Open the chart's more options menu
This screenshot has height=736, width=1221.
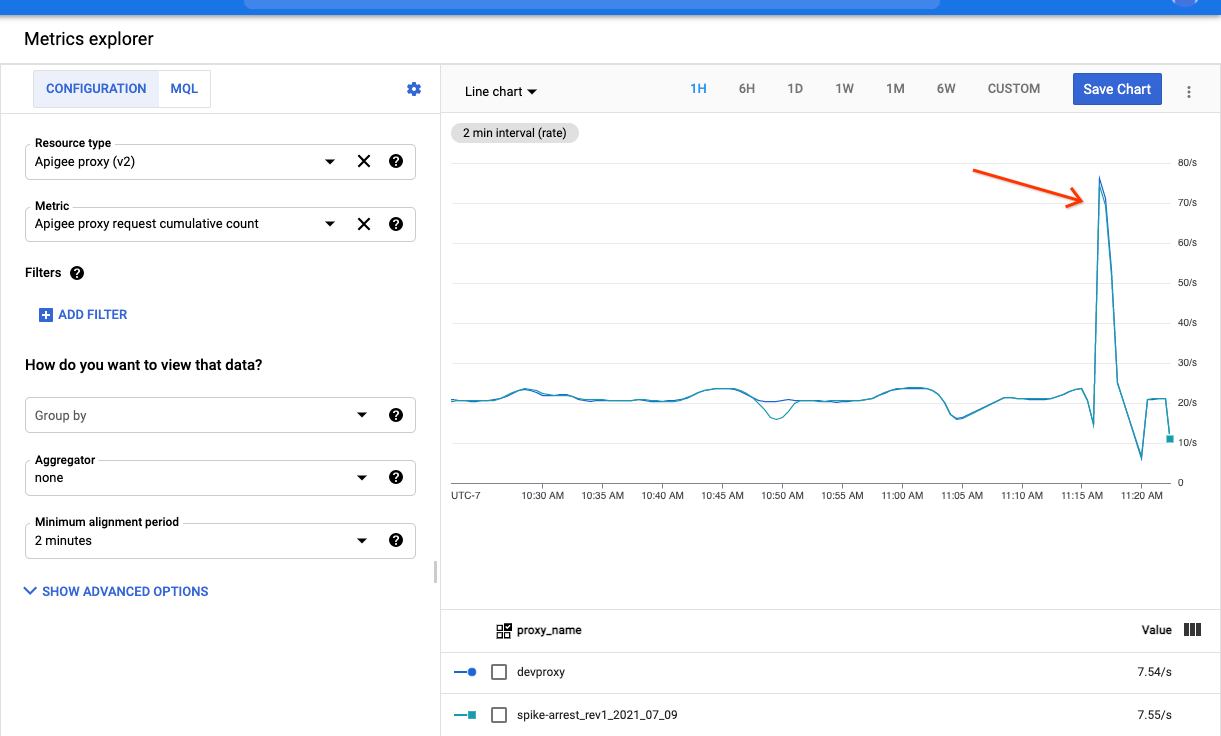[1189, 92]
